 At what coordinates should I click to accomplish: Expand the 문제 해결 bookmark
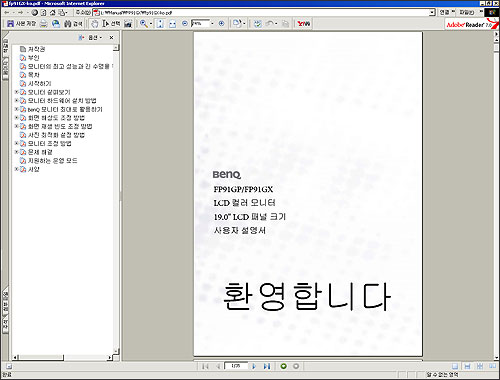pos(16,151)
